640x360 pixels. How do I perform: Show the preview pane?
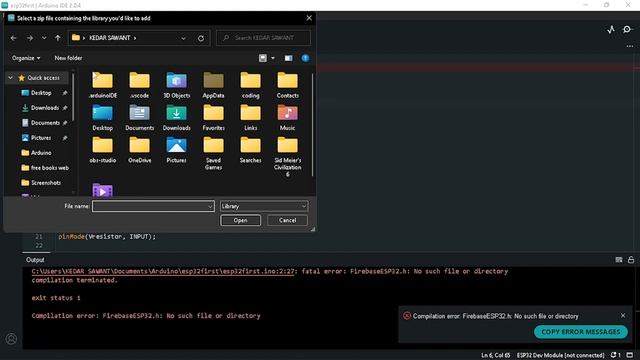pos(288,58)
